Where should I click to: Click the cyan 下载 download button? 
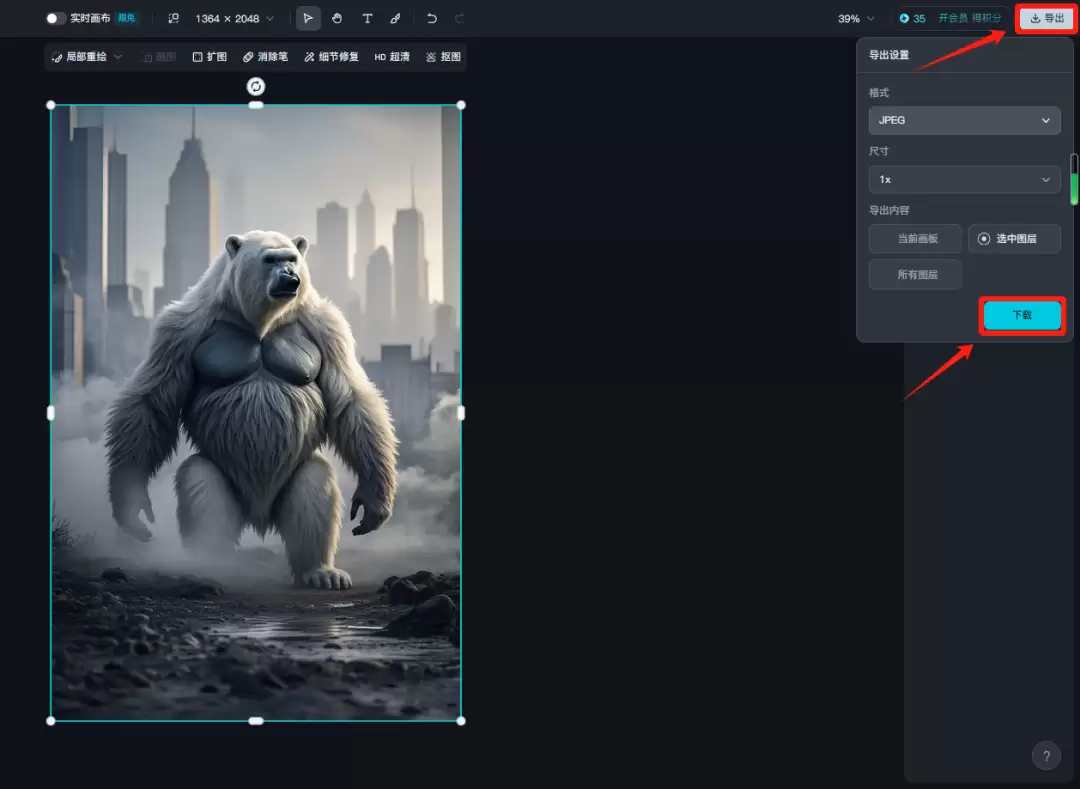point(1022,315)
